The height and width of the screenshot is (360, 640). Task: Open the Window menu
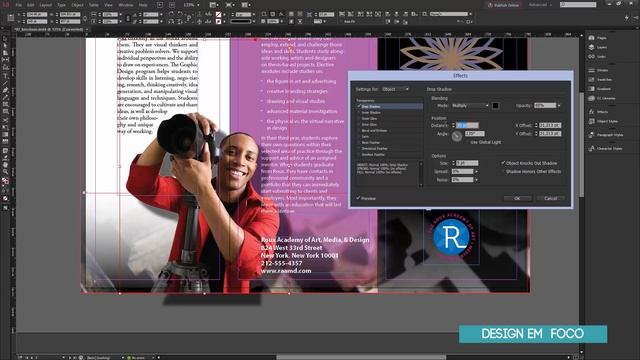click(126, 5)
